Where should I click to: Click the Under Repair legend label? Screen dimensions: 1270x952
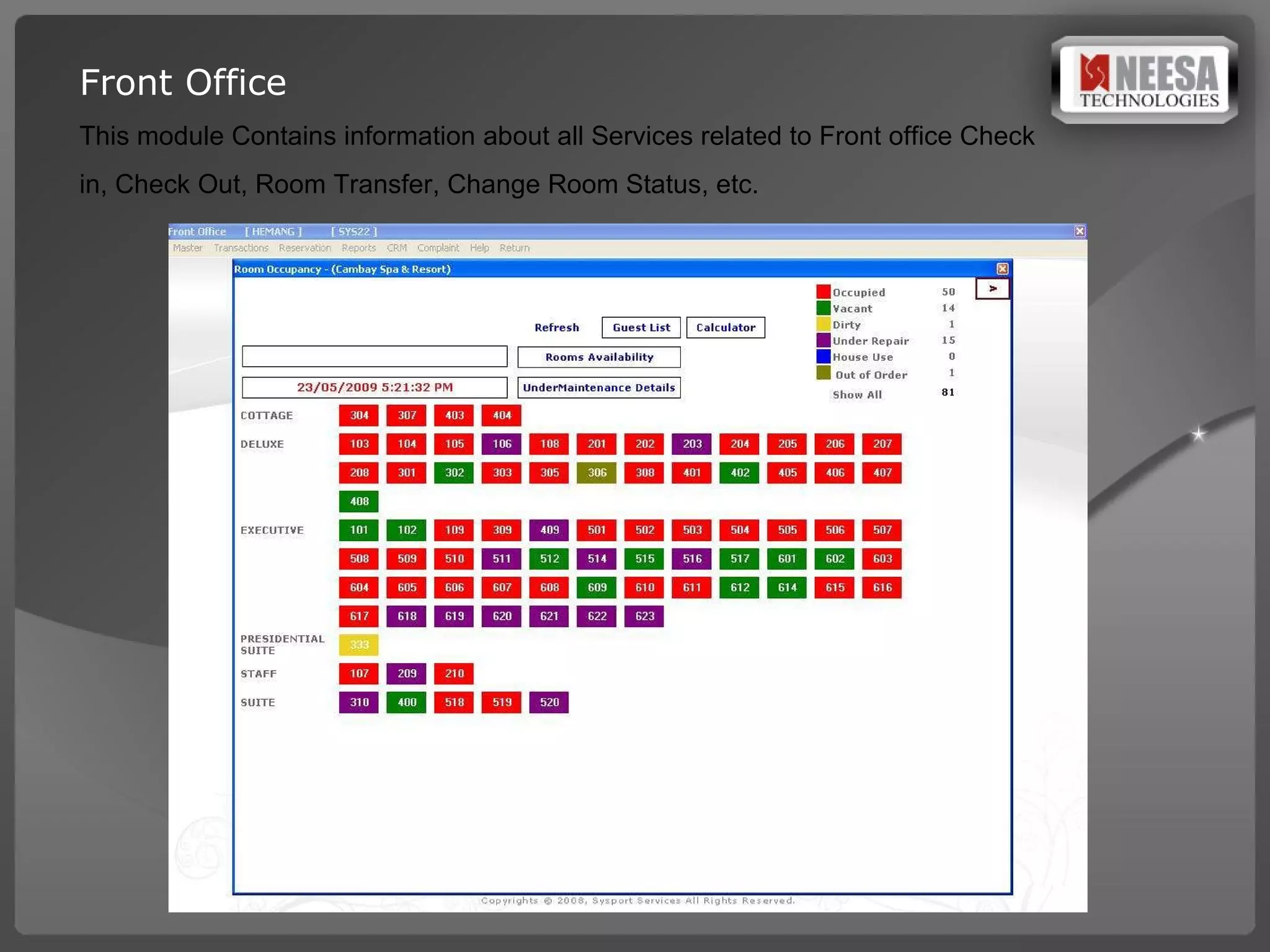click(x=871, y=341)
